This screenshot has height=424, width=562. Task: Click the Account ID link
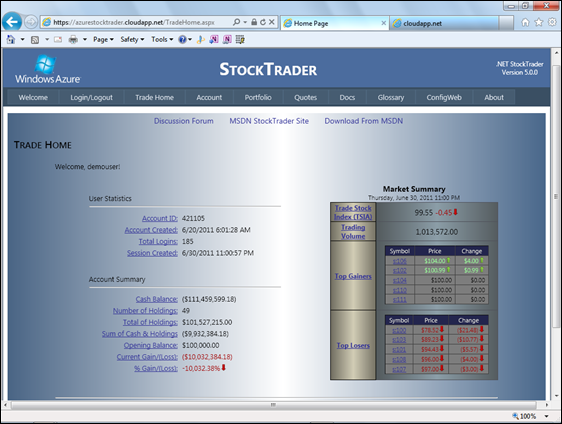[x=159, y=218]
